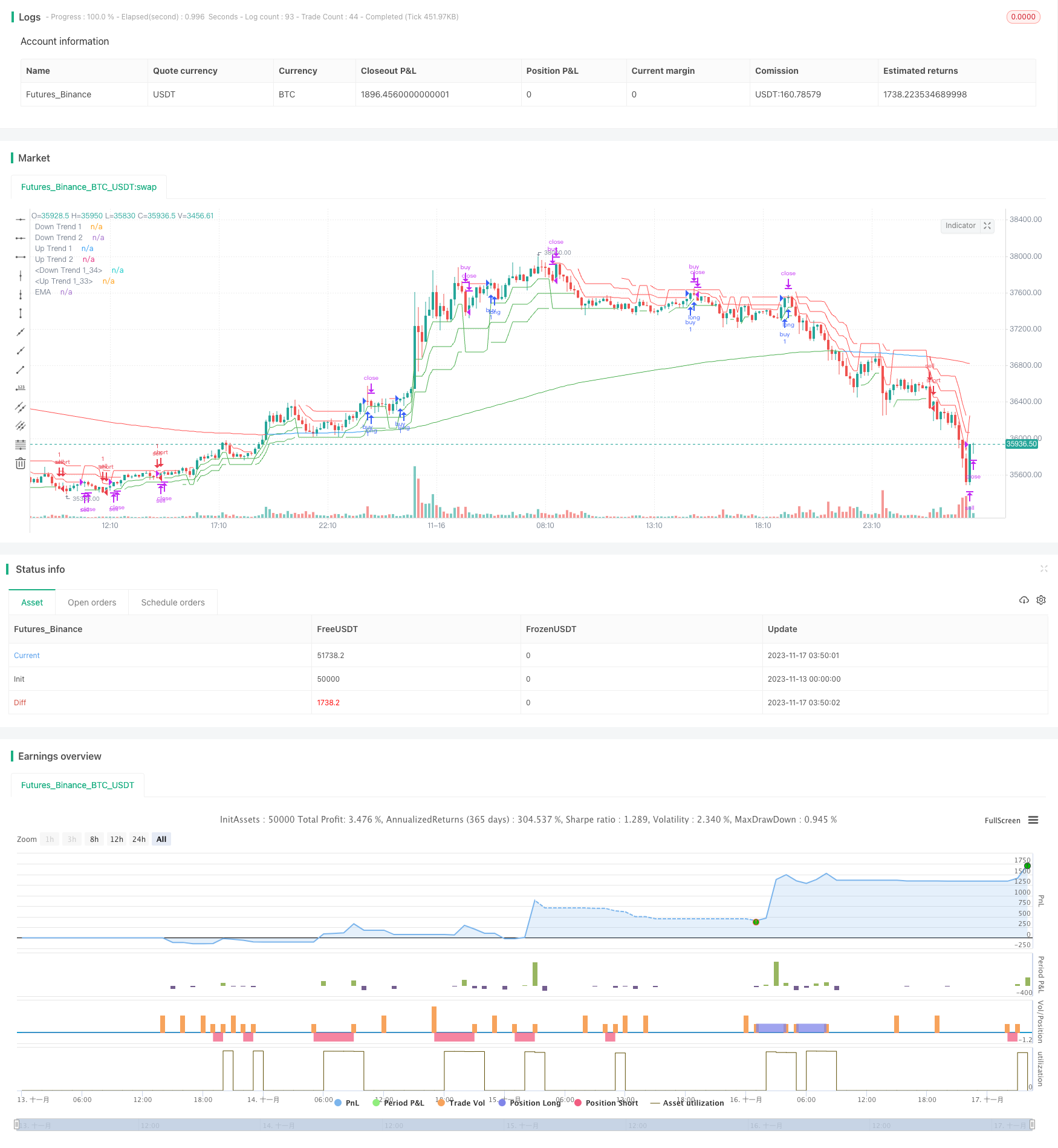Screen dimensions: 1058x1148
Task: Select the price channel line tool
Action: (x=21, y=407)
